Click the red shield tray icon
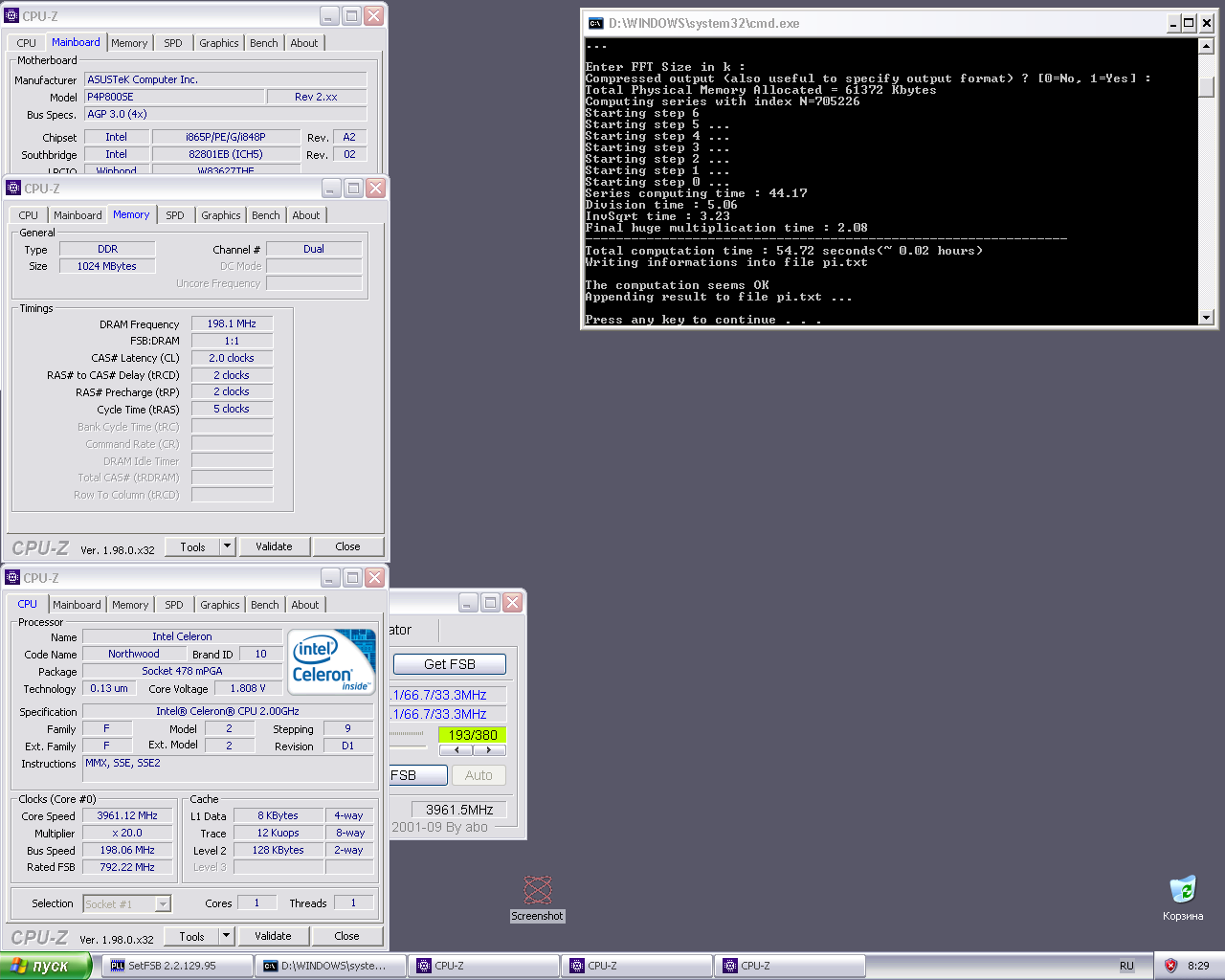Viewport: 1225px width, 980px height. click(1169, 966)
